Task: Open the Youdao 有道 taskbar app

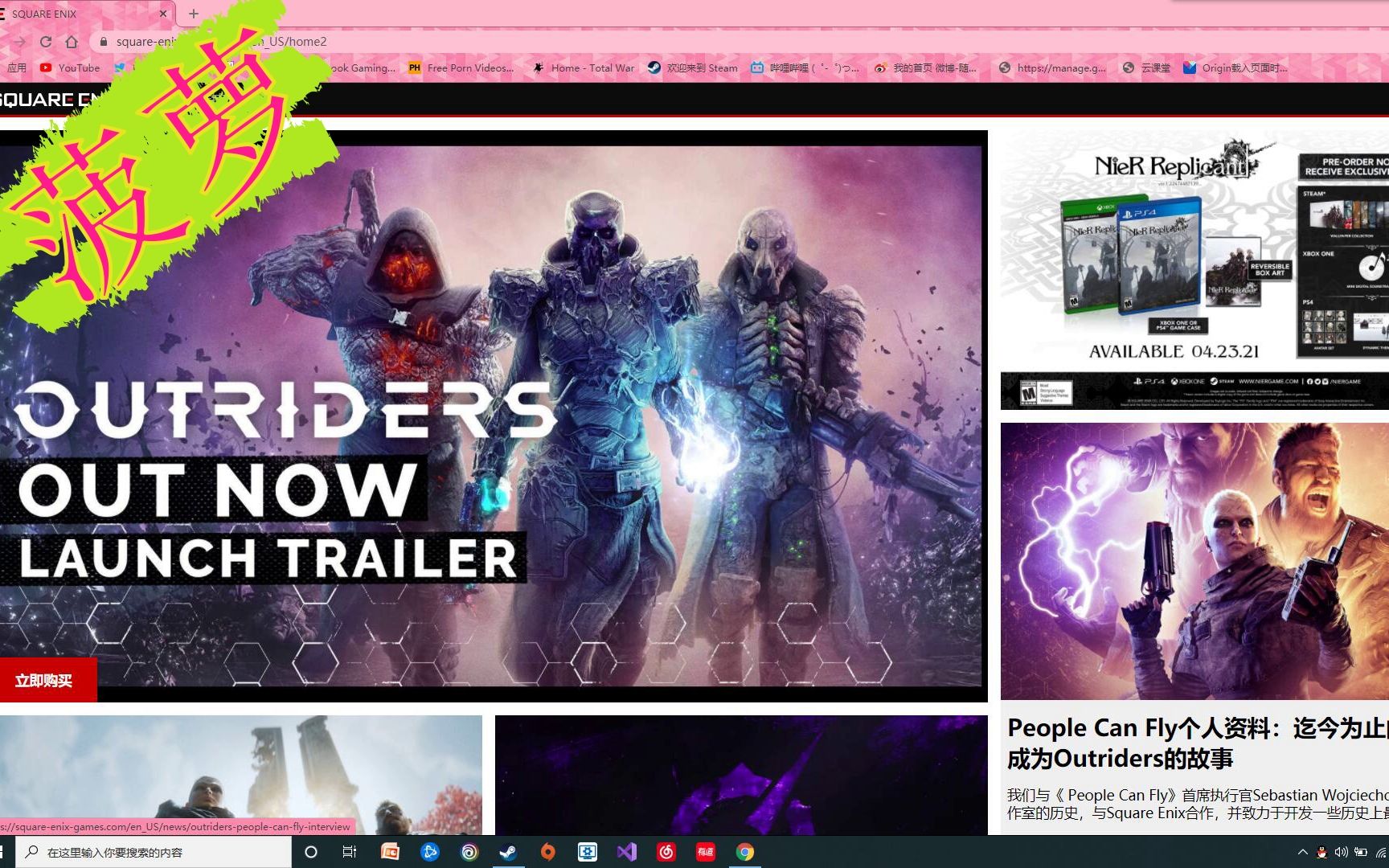Action: click(705, 852)
